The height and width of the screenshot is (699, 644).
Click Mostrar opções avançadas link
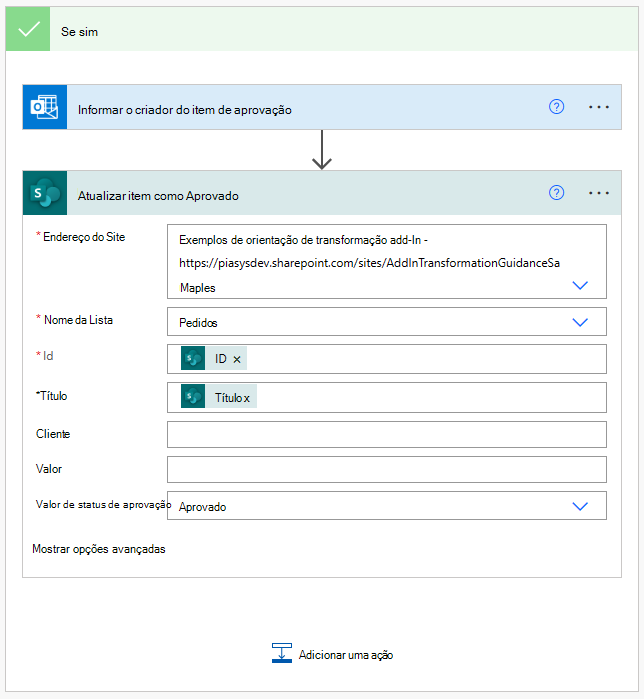[x=98, y=549]
